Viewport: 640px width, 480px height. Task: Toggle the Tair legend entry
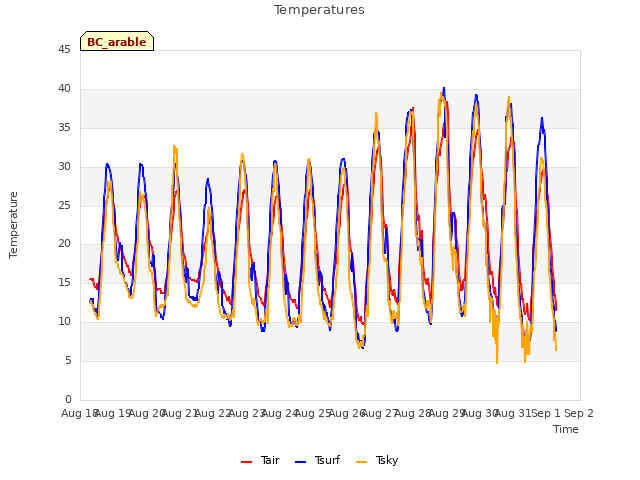pyautogui.click(x=260, y=460)
